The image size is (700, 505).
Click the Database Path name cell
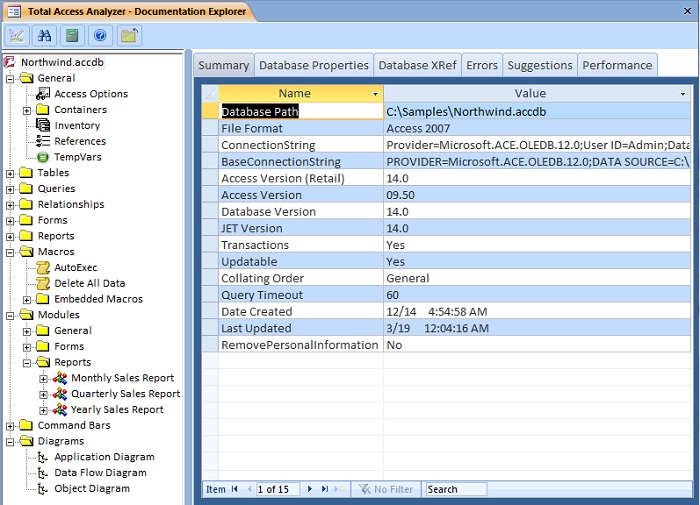(x=301, y=112)
